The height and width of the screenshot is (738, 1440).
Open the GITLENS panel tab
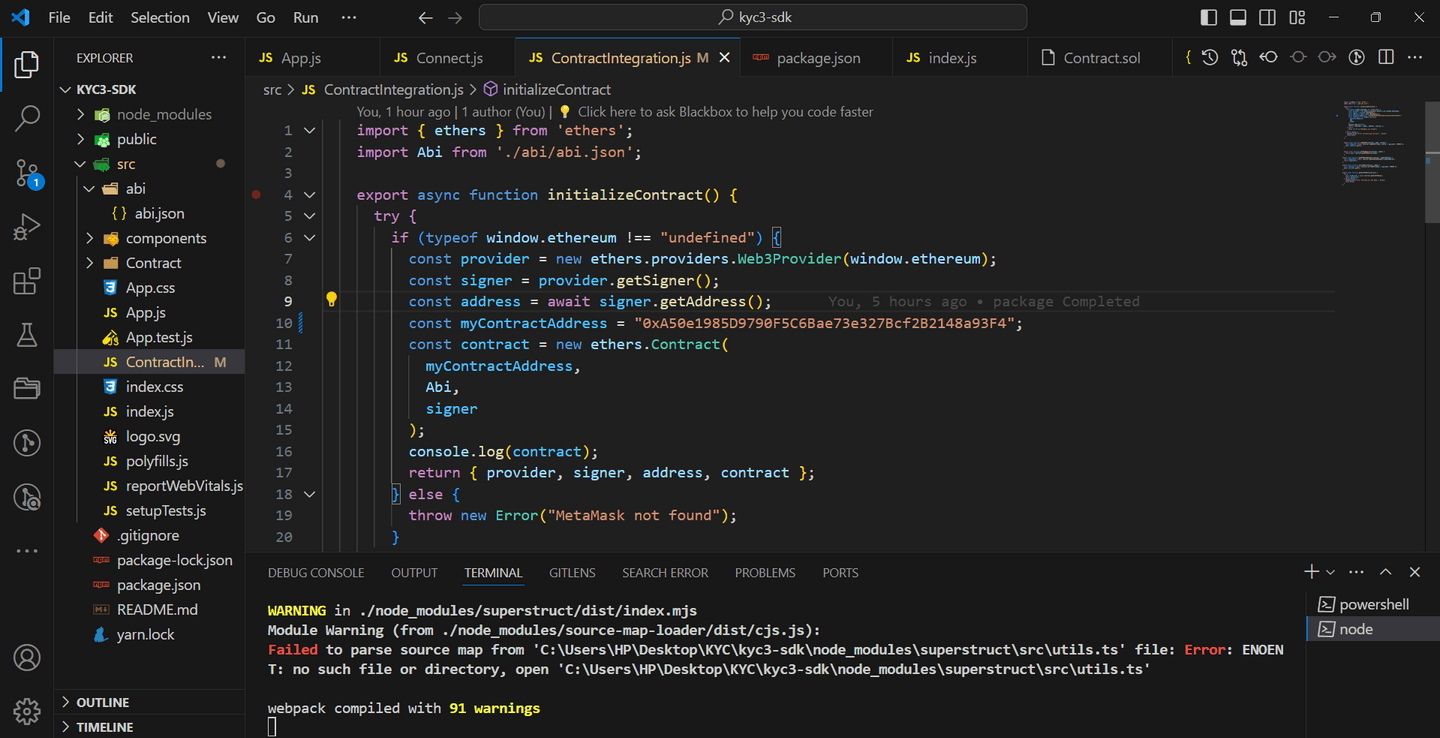point(572,573)
